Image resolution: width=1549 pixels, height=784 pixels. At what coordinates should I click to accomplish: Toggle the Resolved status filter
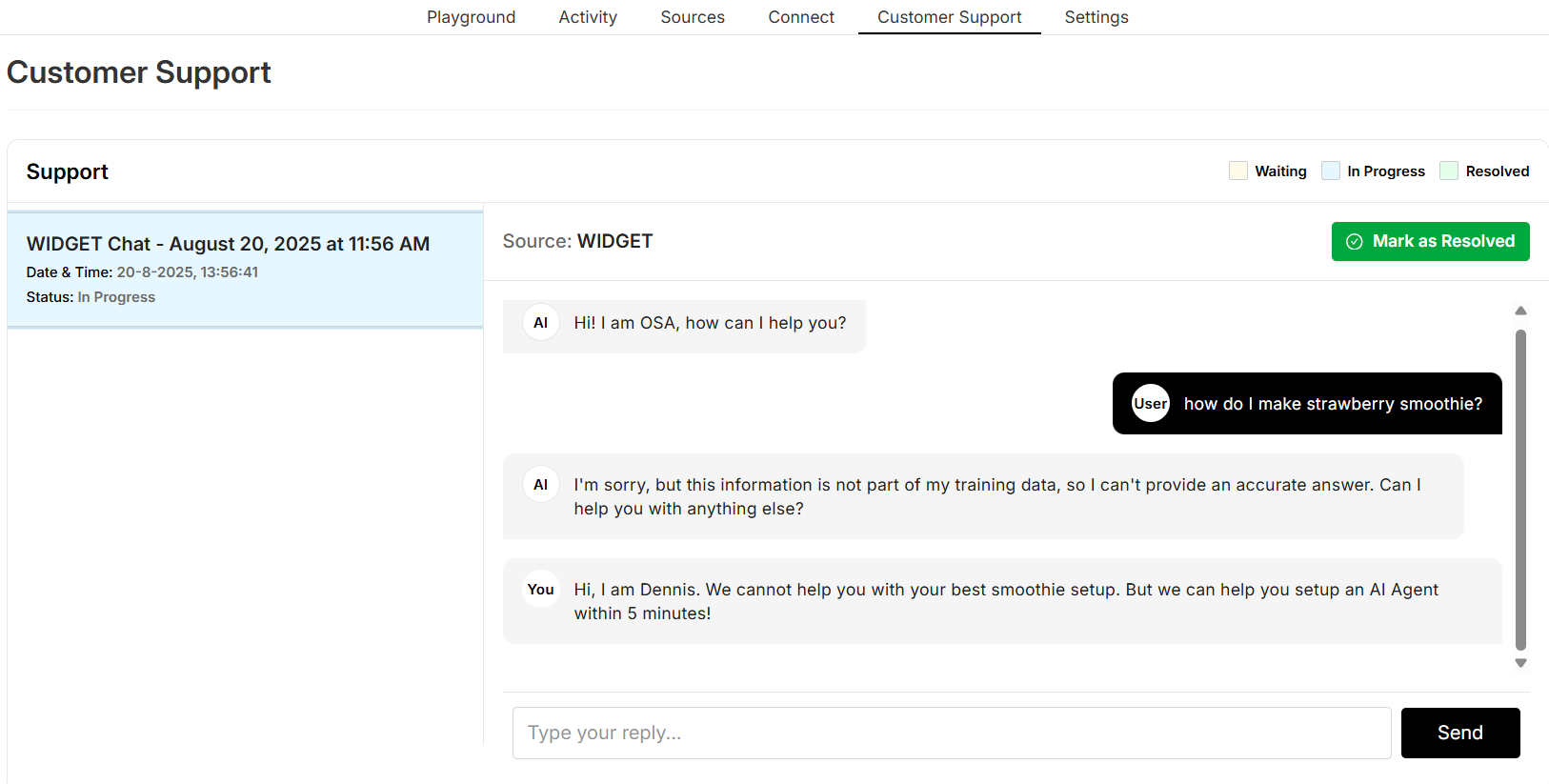1448,171
